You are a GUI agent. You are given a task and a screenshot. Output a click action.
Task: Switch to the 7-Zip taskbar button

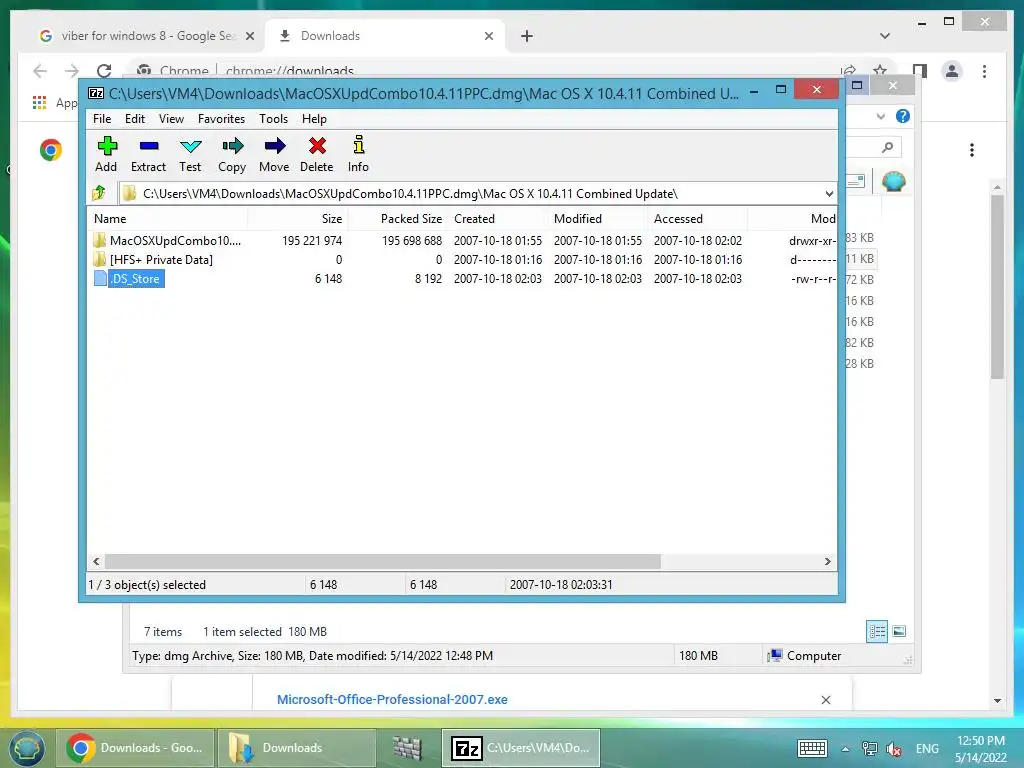click(x=521, y=748)
